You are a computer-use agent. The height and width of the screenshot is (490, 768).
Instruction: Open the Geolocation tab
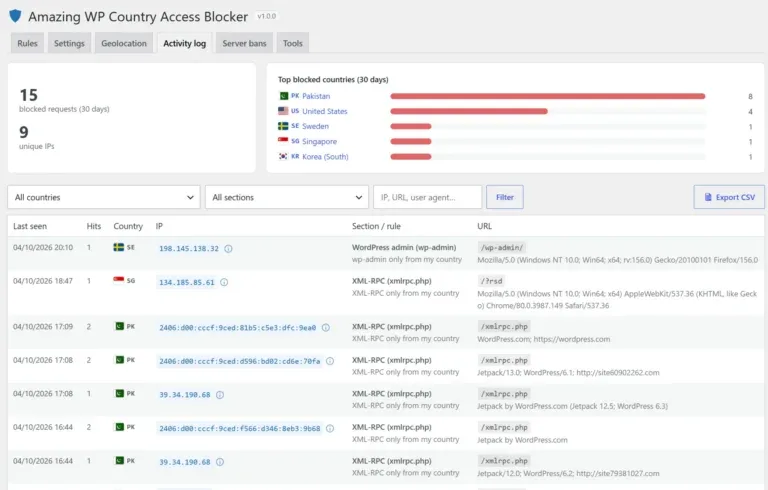(124, 43)
